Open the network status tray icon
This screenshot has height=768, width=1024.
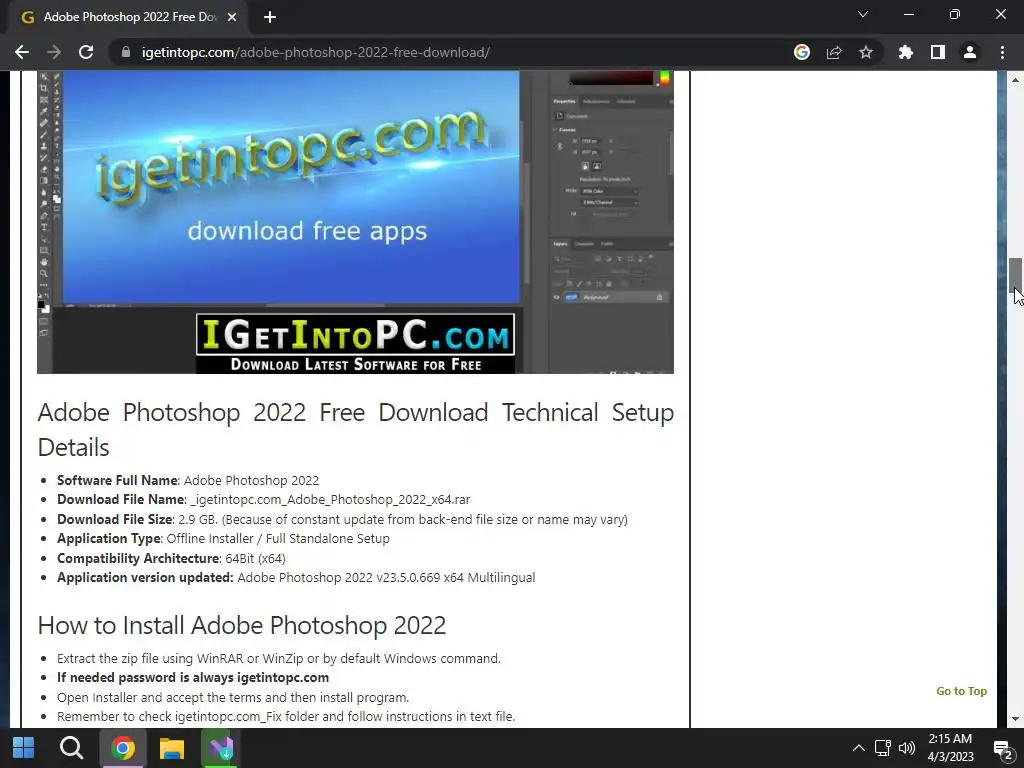pos(883,748)
